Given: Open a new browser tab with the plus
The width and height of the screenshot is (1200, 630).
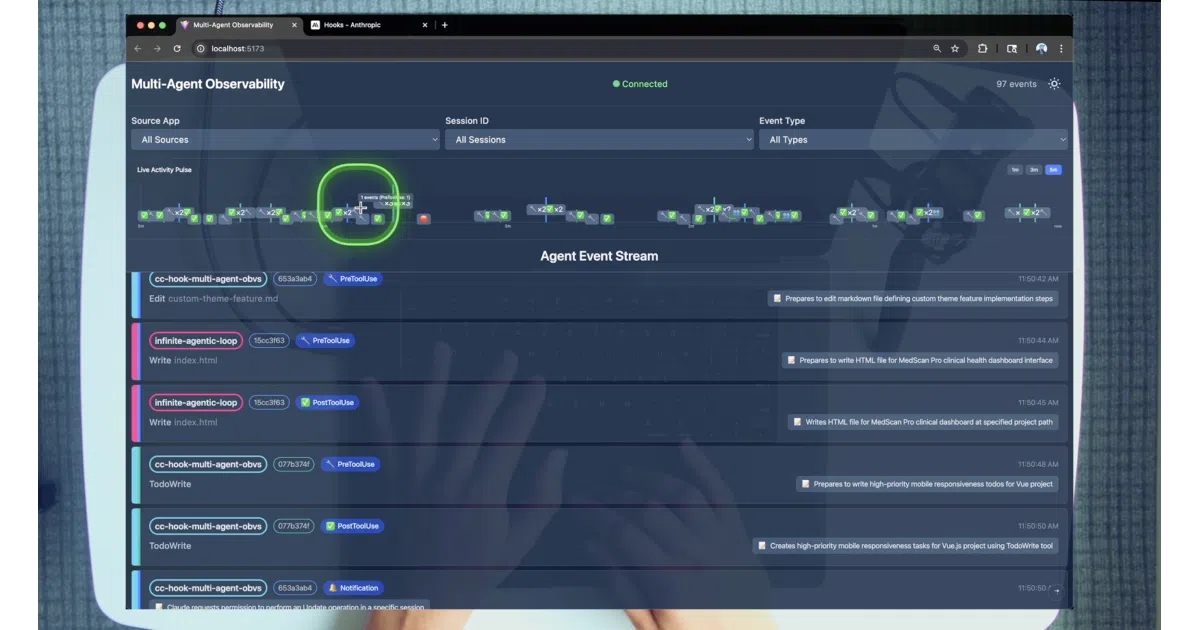Looking at the screenshot, I should 444,25.
